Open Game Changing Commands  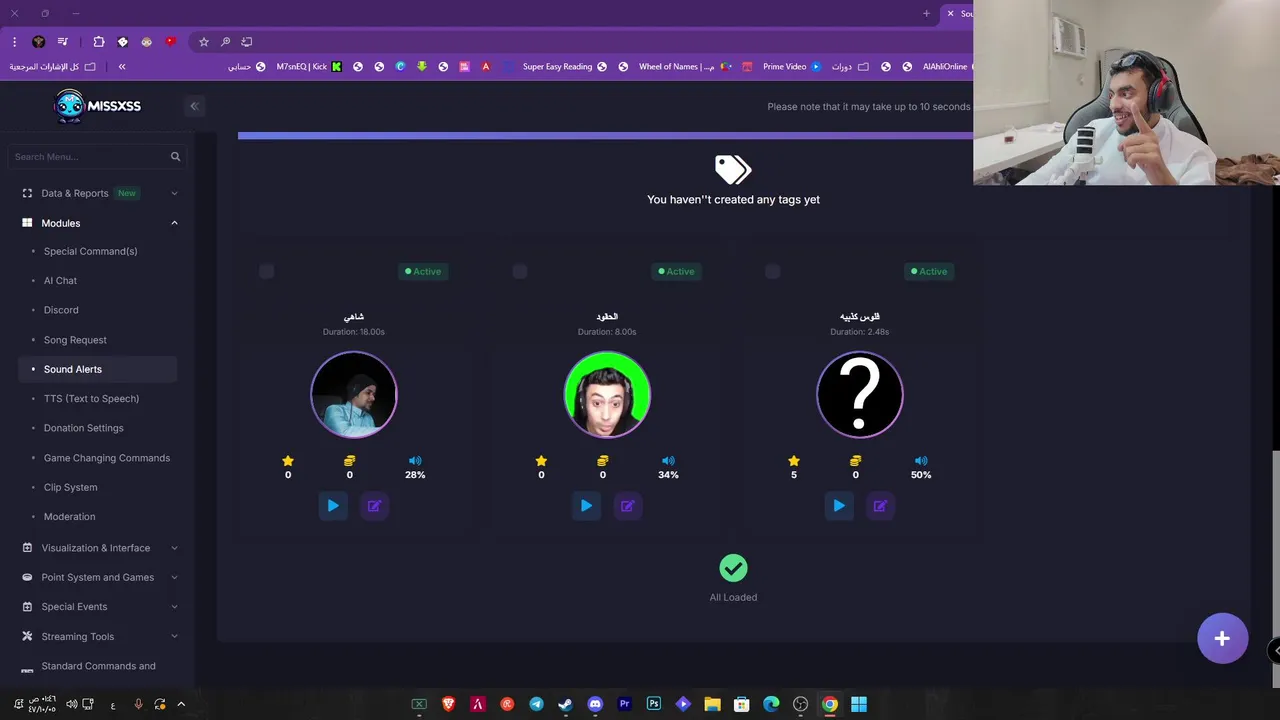(x=107, y=458)
